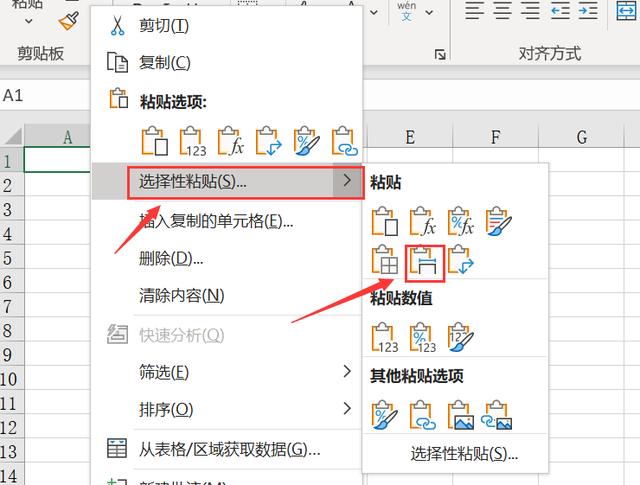Select Values and Source Formatting icon
Screen dimensions: 640x485
tap(460, 337)
